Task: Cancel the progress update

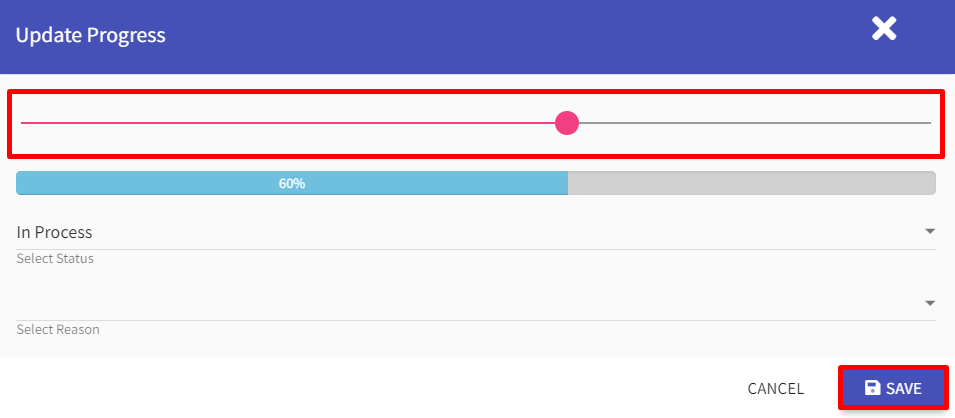Action: click(775, 389)
